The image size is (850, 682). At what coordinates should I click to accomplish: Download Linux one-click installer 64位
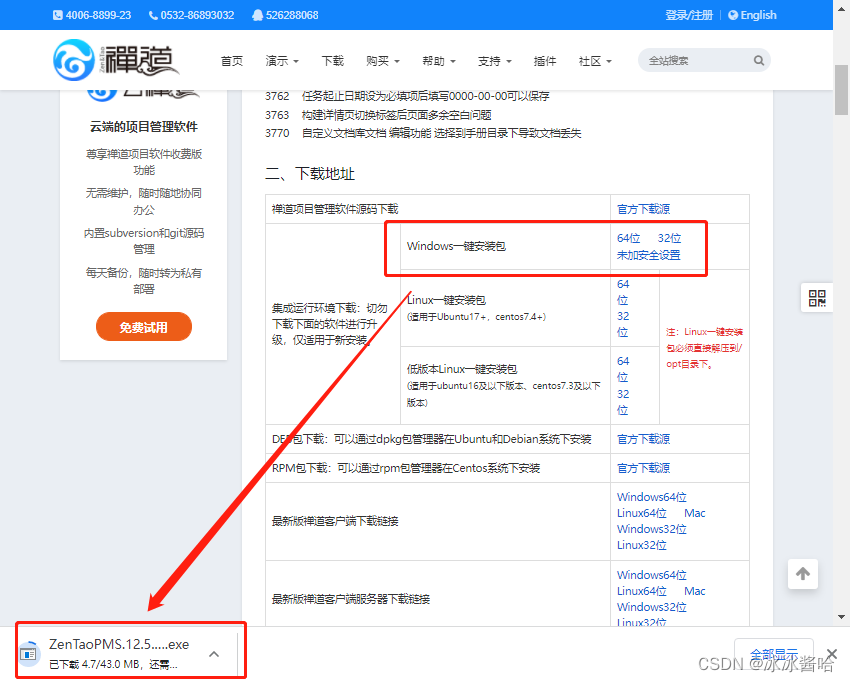tap(623, 292)
